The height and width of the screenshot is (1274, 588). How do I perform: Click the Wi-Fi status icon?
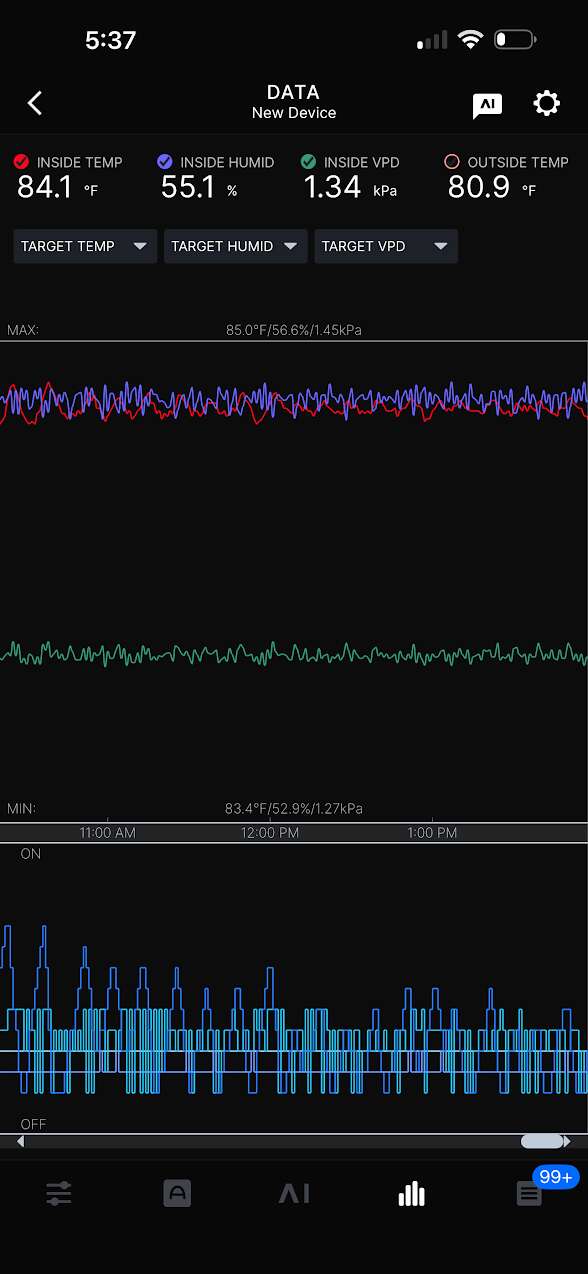tap(470, 40)
